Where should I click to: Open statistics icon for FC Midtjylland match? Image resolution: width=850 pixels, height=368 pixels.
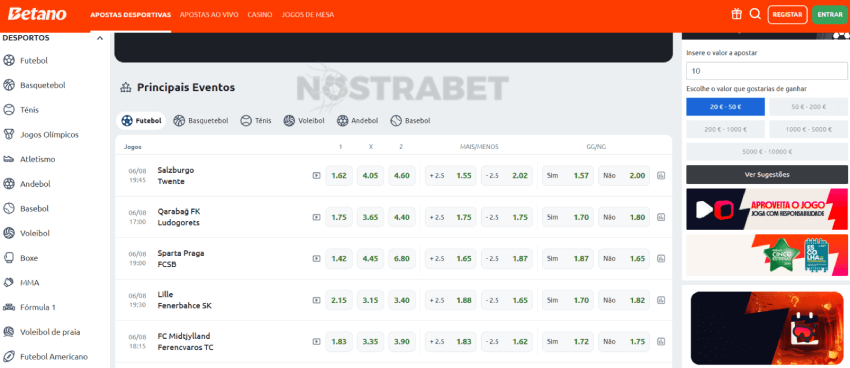pyautogui.click(x=661, y=341)
